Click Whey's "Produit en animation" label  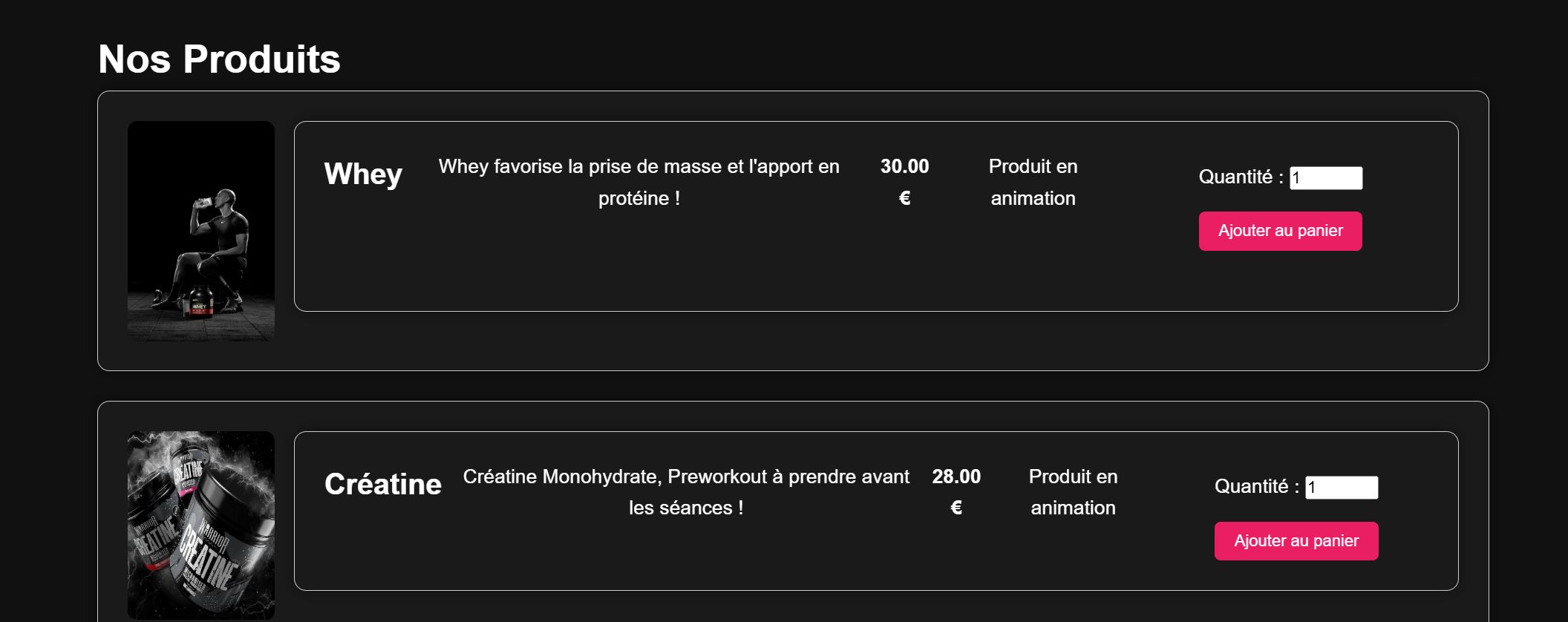pyautogui.click(x=1033, y=182)
